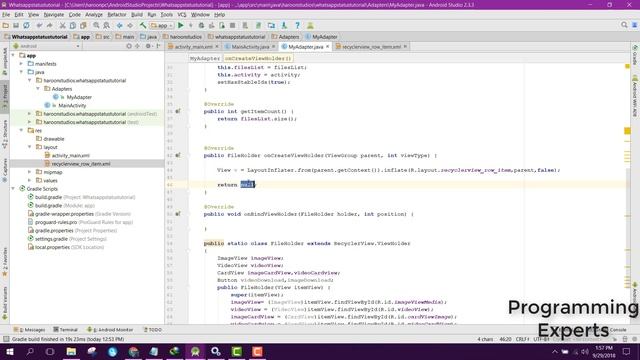
Task: Collapse the layout folder arrow
Action: (x=29, y=147)
